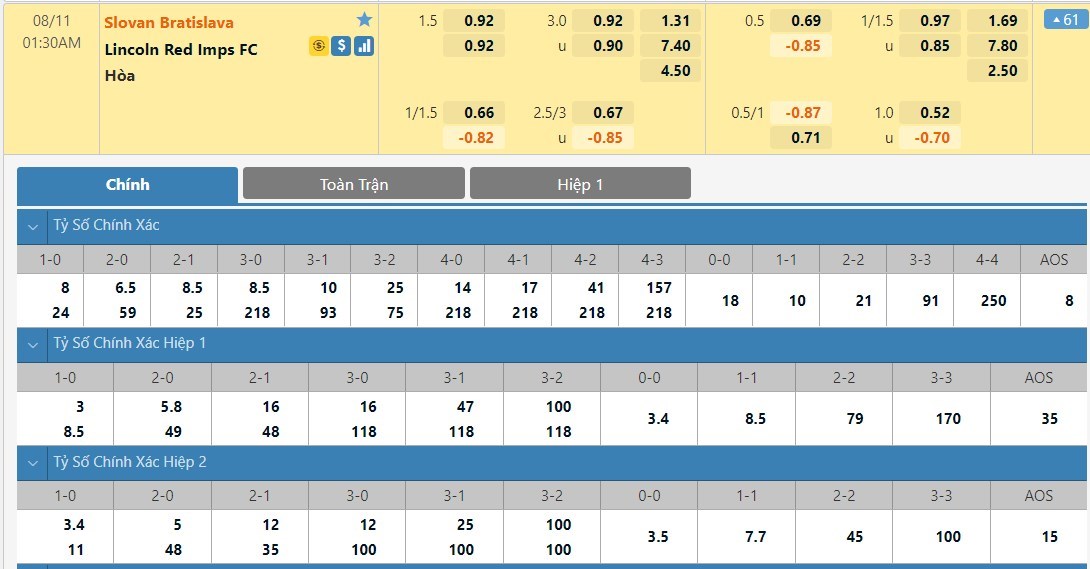Open Slovan Bratislava team link

[169, 22]
